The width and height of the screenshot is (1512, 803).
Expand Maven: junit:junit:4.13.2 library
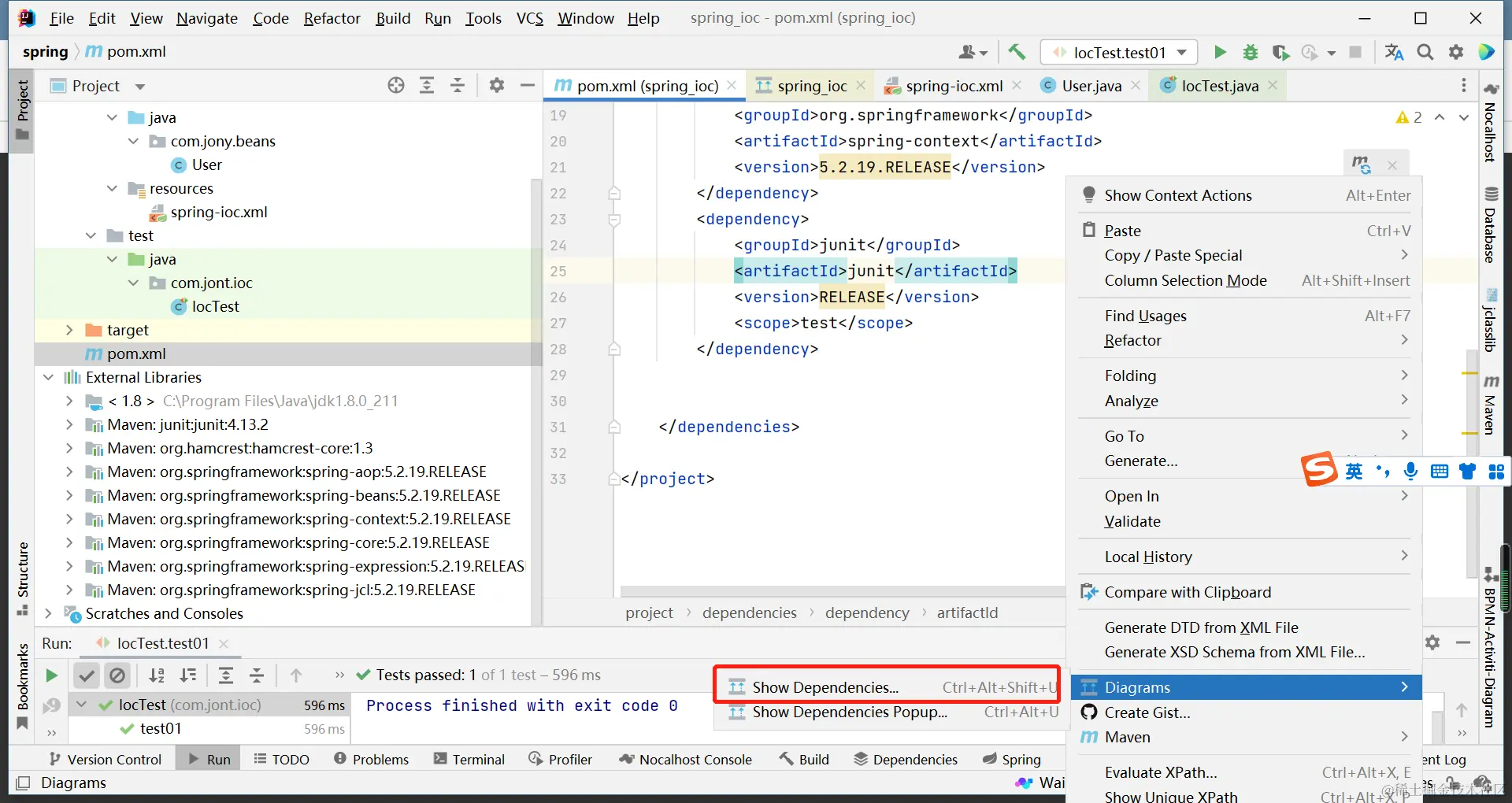tap(69, 425)
